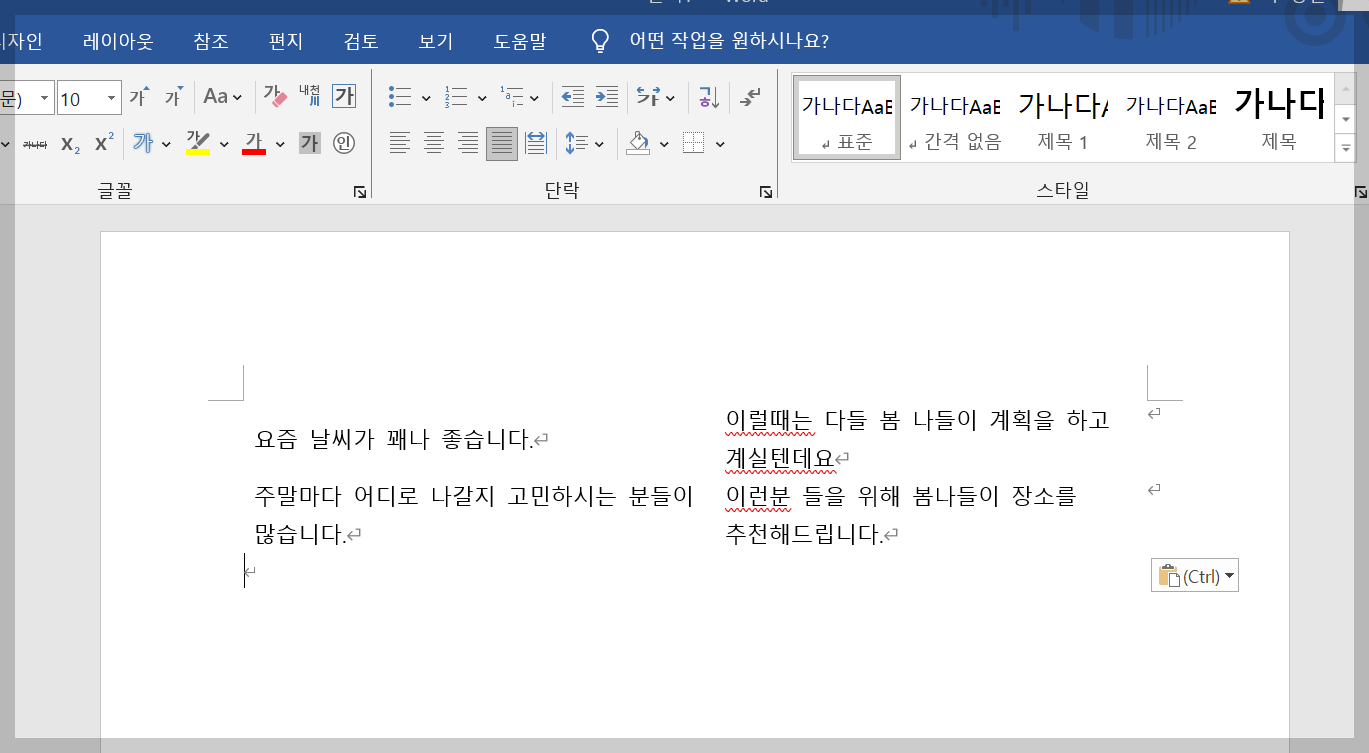Open the paste options (Ctrl) popup
Viewport: 1369px width, 753px height.
point(1194,574)
